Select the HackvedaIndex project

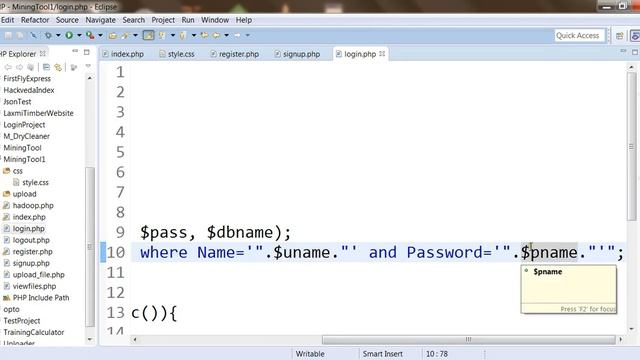[x=29, y=90]
